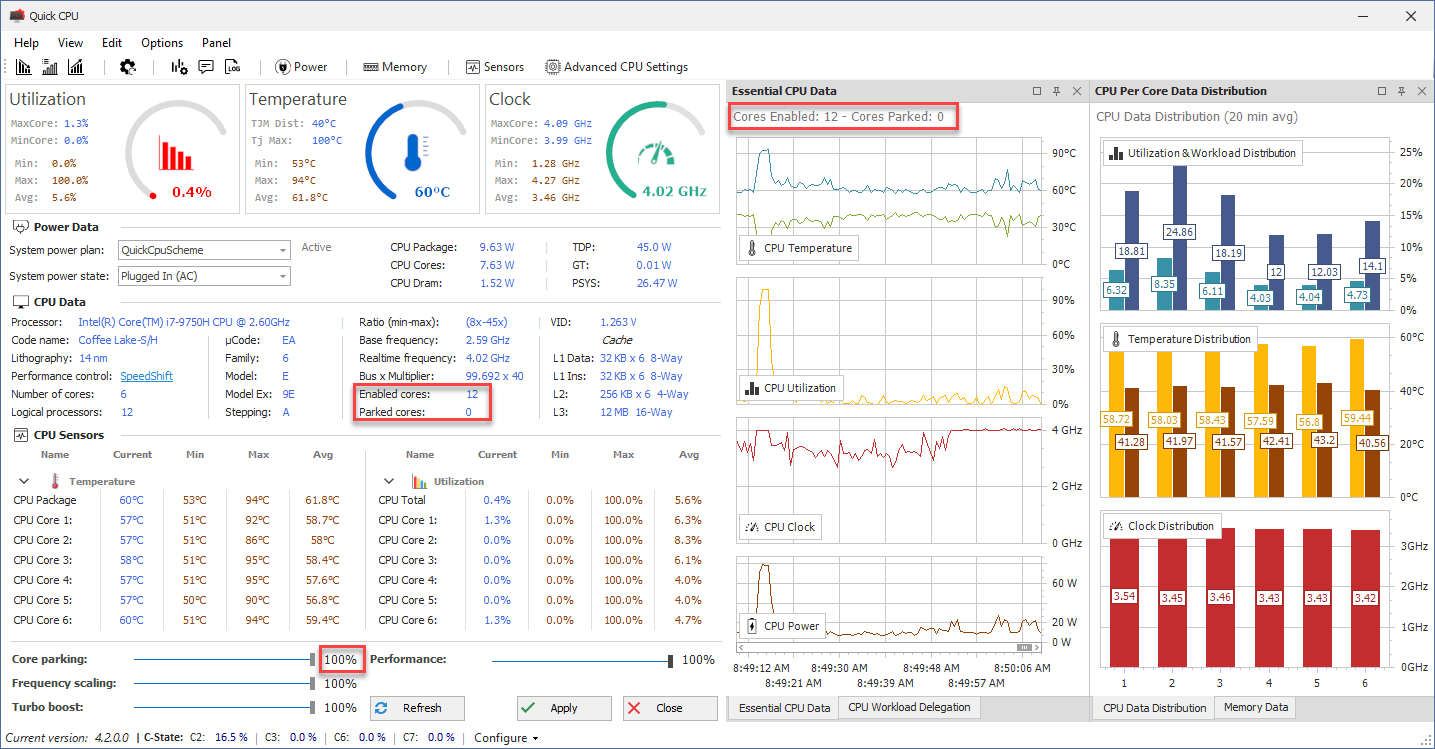1435x749 pixels.
Task: Click the Refresh button
Action: [x=417, y=708]
